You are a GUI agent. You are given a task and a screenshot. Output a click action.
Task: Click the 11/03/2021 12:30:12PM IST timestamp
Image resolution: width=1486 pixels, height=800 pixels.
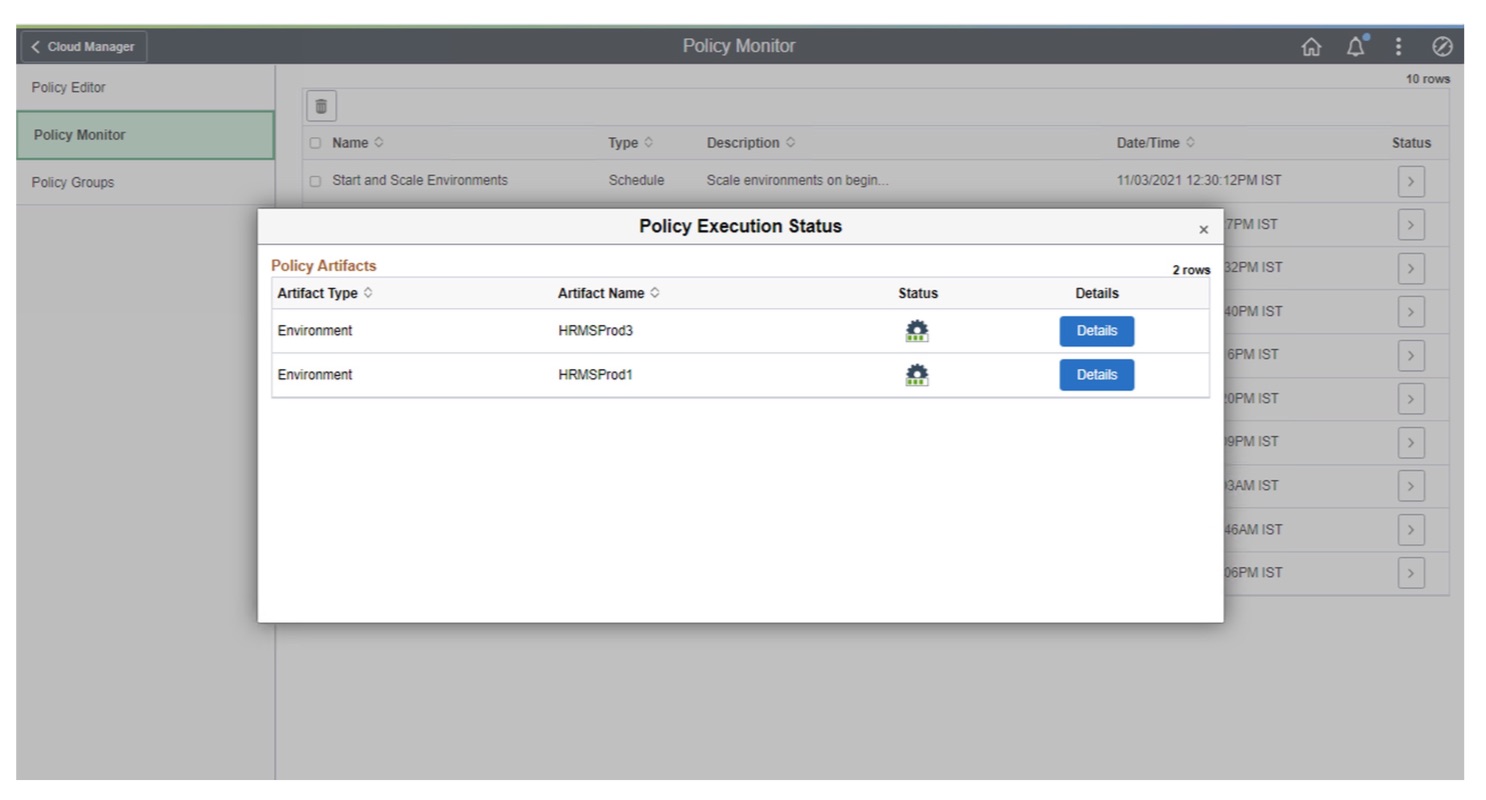[1199, 181]
